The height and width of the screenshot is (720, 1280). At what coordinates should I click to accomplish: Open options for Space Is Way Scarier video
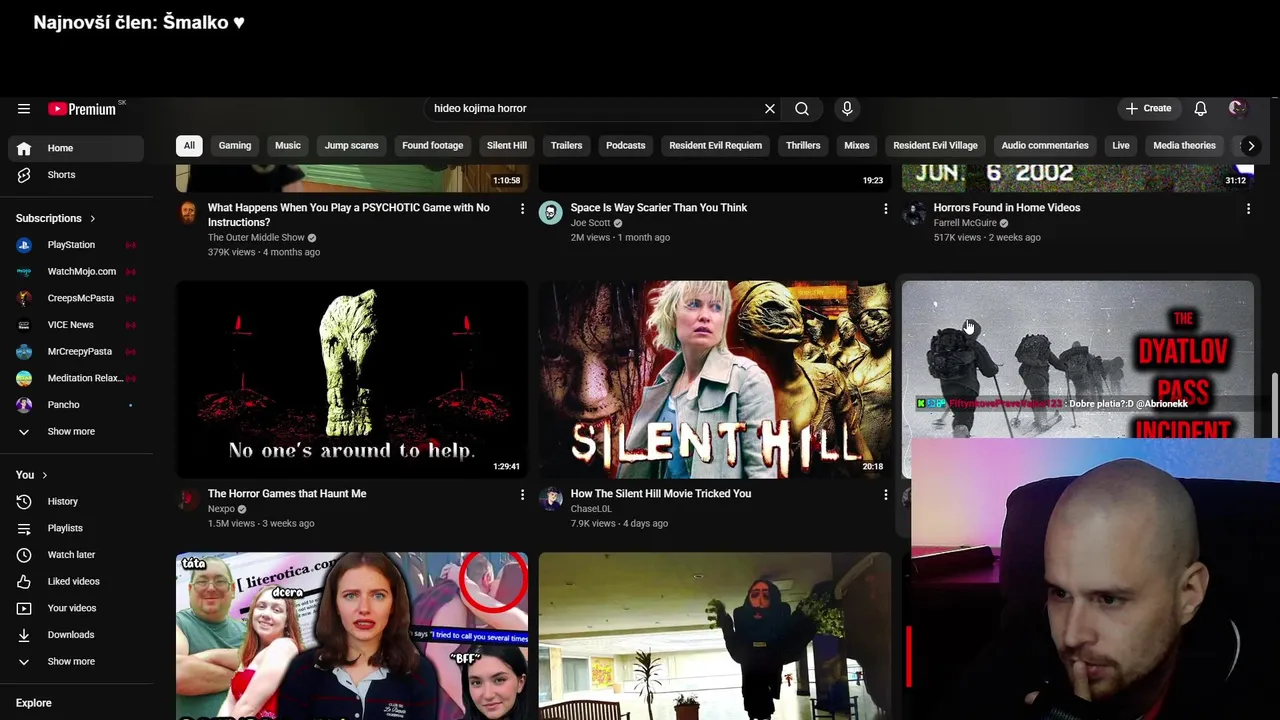click(x=885, y=209)
